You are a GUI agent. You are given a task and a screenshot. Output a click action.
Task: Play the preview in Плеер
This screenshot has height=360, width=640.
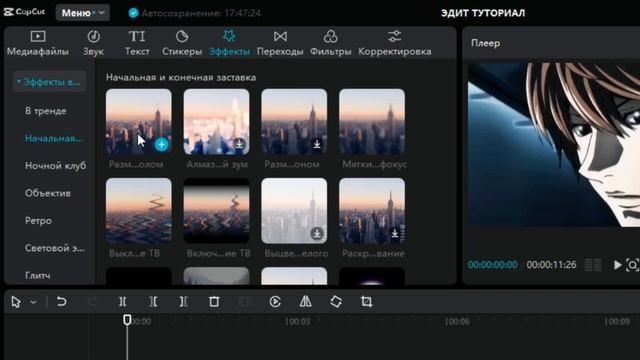point(618,265)
